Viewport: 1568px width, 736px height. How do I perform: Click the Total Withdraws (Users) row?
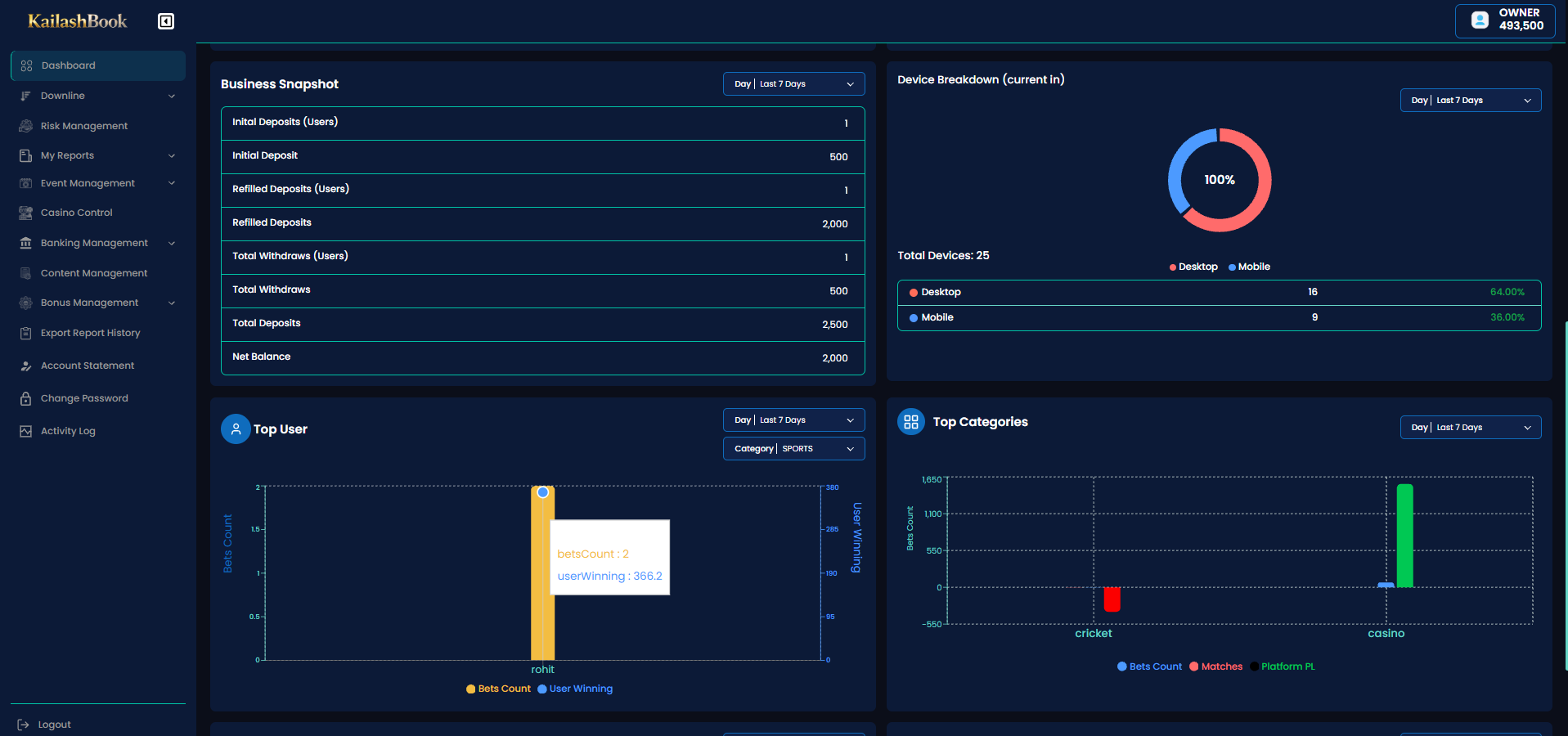click(542, 257)
